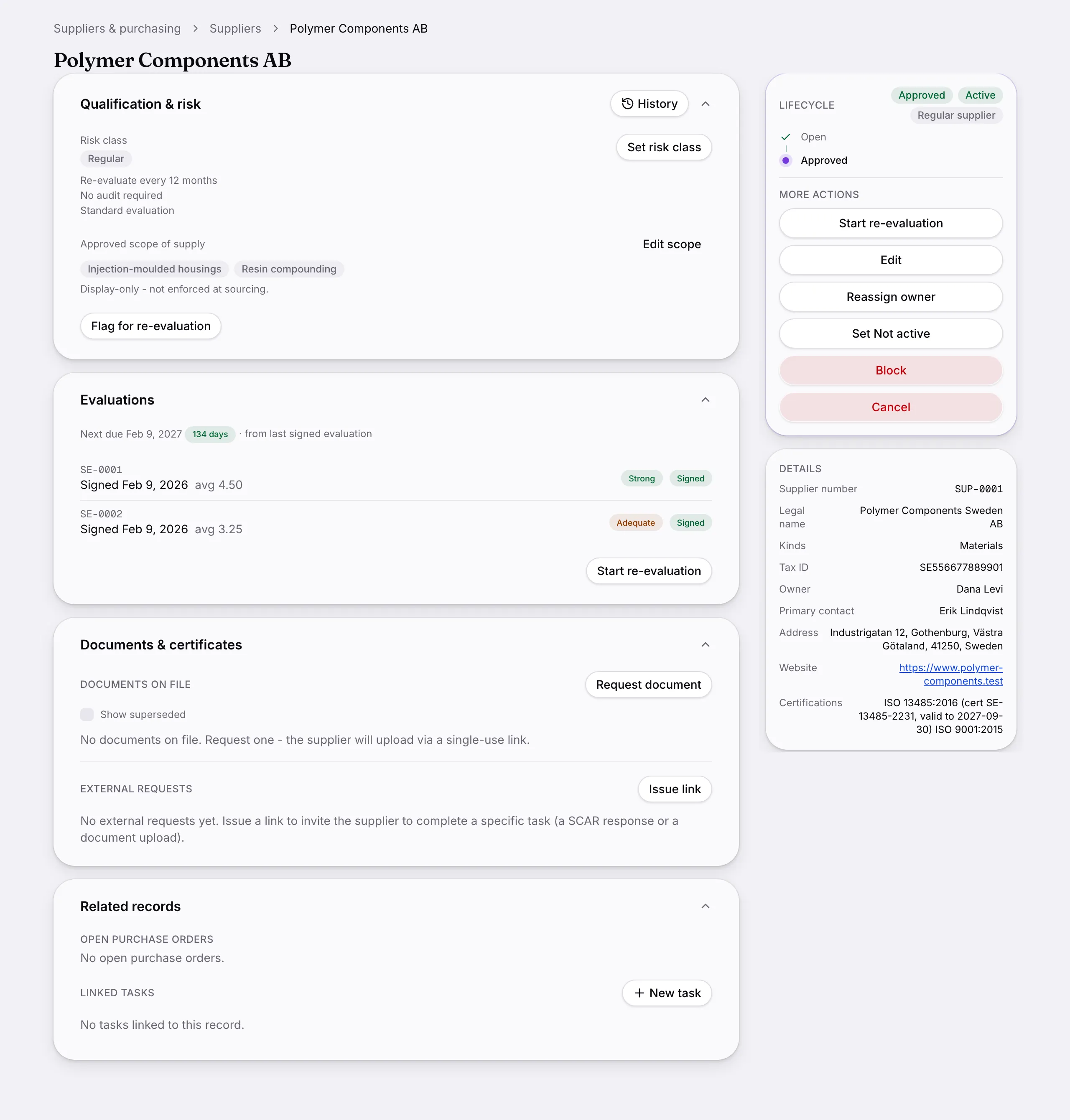Collapse the Documents & certificates section
The width and height of the screenshot is (1070, 1120).
(706, 644)
